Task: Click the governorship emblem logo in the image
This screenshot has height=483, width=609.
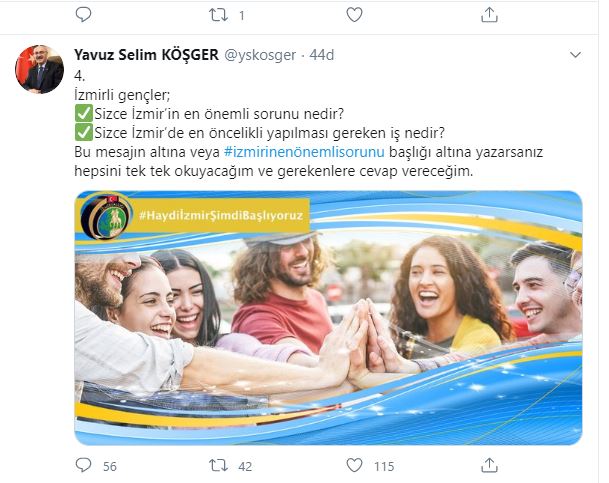Action: (x=106, y=217)
